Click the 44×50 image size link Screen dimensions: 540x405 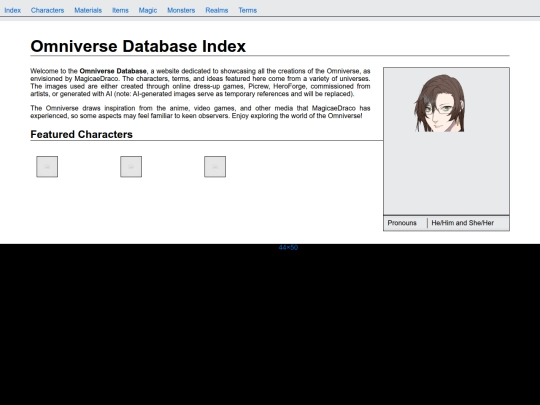pyautogui.click(x=288, y=248)
